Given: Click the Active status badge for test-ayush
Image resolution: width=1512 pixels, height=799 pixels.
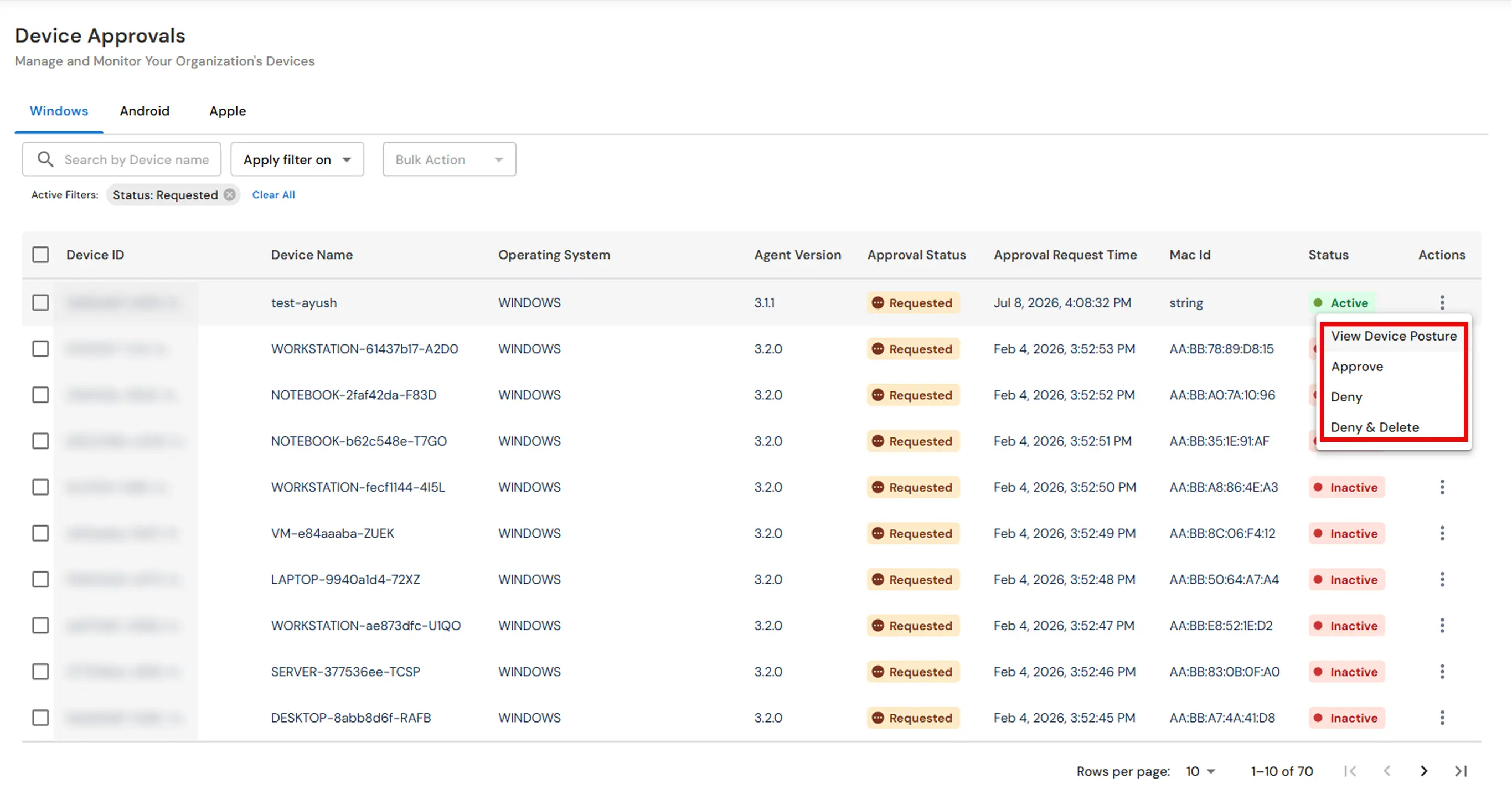Looking at the screenshot, I should click(1342, 303).
